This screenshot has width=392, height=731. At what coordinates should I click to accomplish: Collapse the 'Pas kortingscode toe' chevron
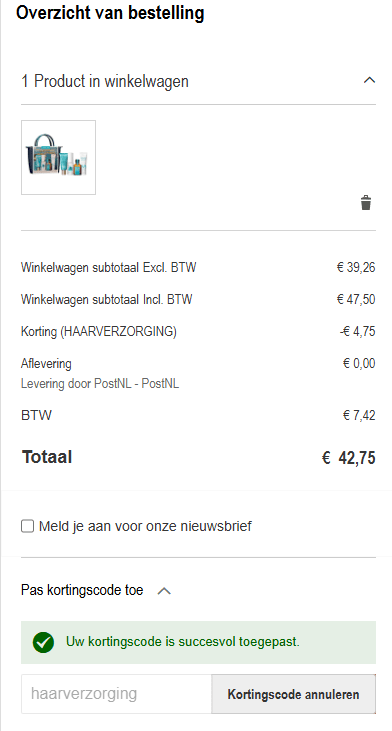point(164,591)
